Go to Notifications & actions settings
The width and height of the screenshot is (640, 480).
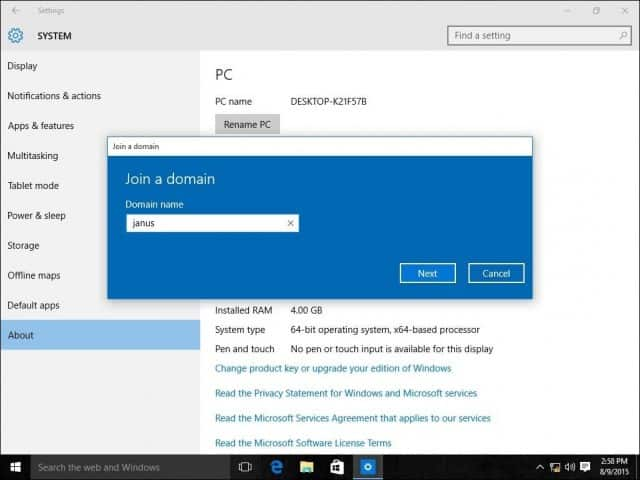pyautogui.click(x=54, y=96)
